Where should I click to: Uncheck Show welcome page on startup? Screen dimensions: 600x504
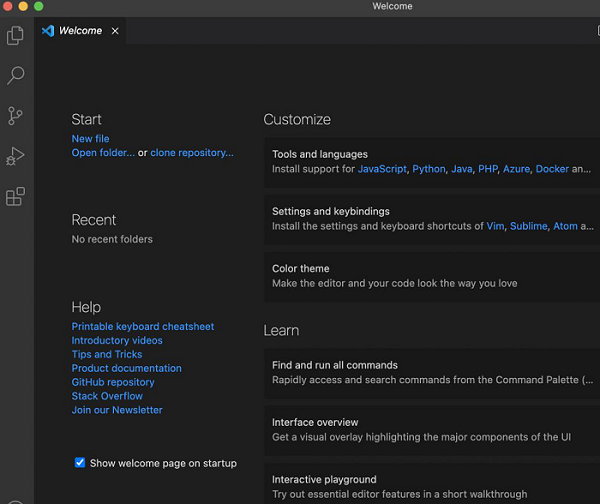coord(80,463)
